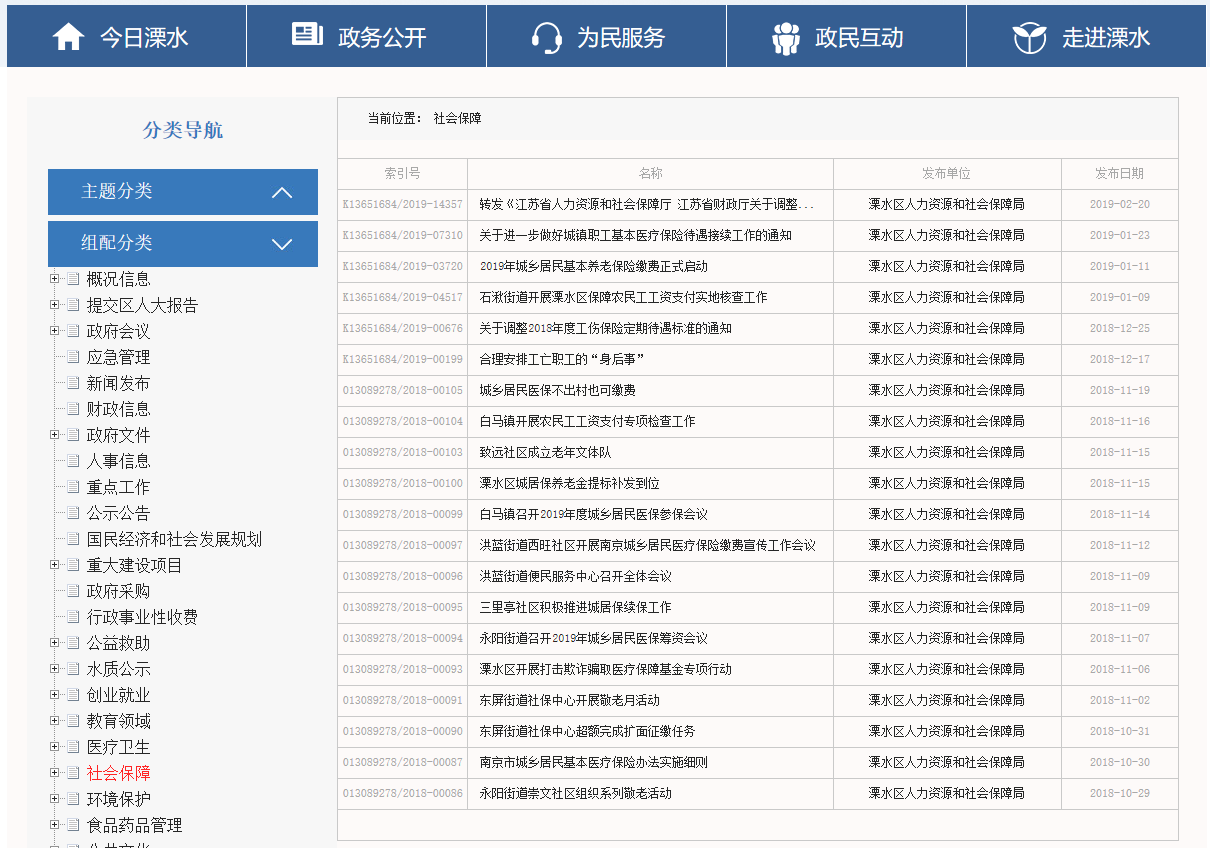Click the home icon beside 今日溧水
1210x848 pixels.
[68, 37]
